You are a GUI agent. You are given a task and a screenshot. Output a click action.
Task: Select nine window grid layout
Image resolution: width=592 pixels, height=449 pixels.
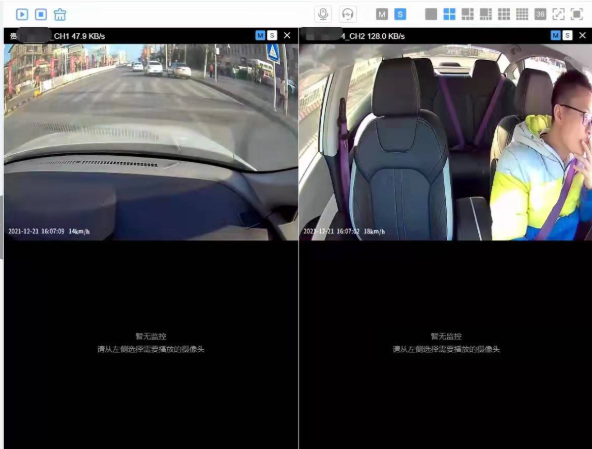coord(504,14)
